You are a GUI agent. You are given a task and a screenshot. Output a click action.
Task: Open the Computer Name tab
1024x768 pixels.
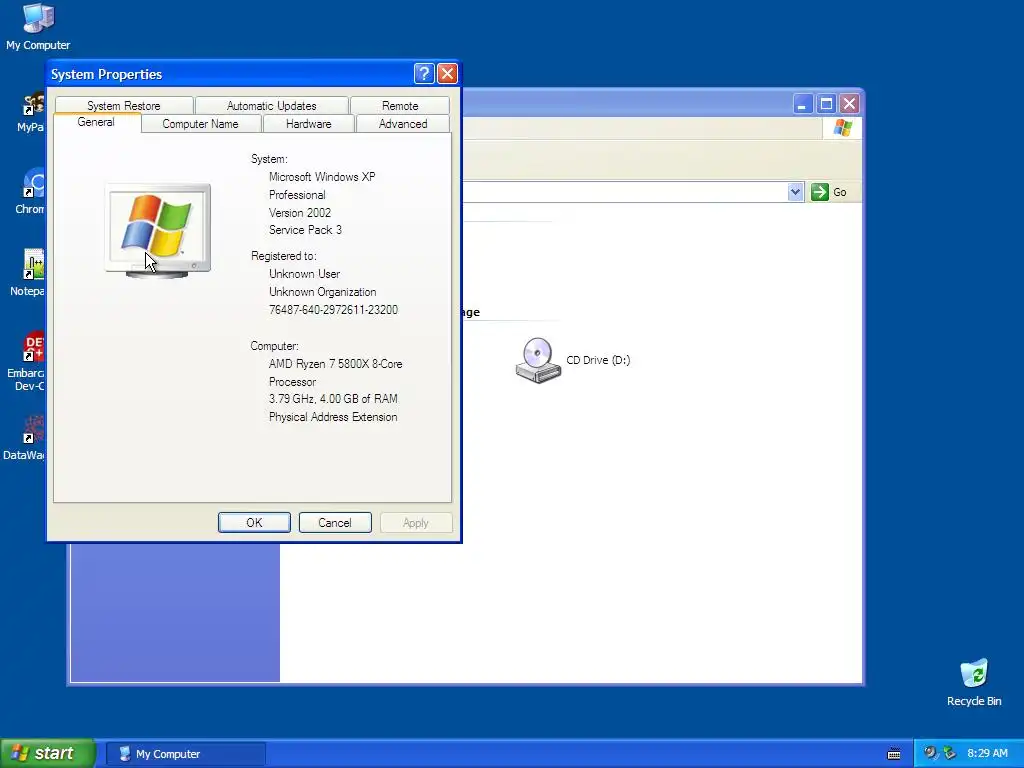pyautogui.click(x=200, y=123)
